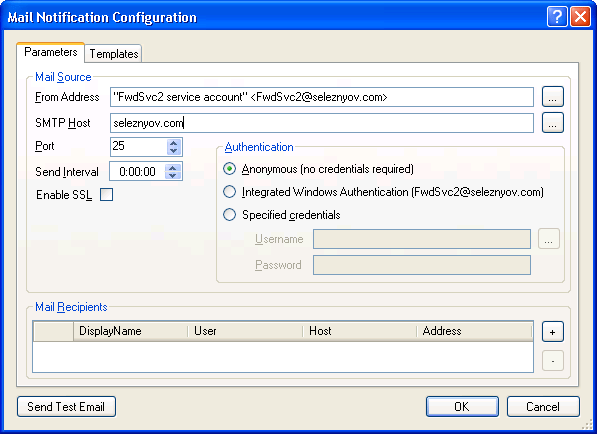Viewport: 597px width, 434px height.
Task: Increase Send Interval using up arrow
Action: coord(173,168)
